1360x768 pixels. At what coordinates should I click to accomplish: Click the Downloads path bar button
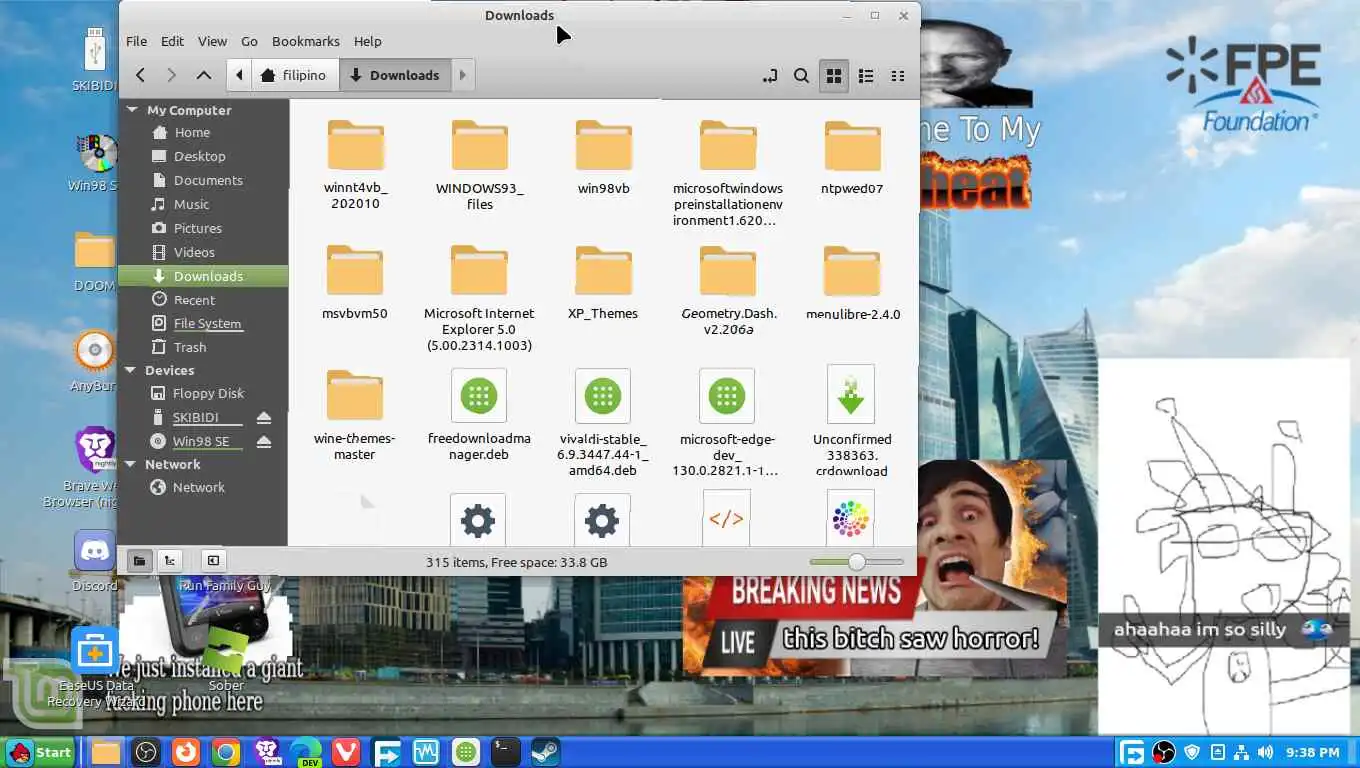click(x=395, y=75)
